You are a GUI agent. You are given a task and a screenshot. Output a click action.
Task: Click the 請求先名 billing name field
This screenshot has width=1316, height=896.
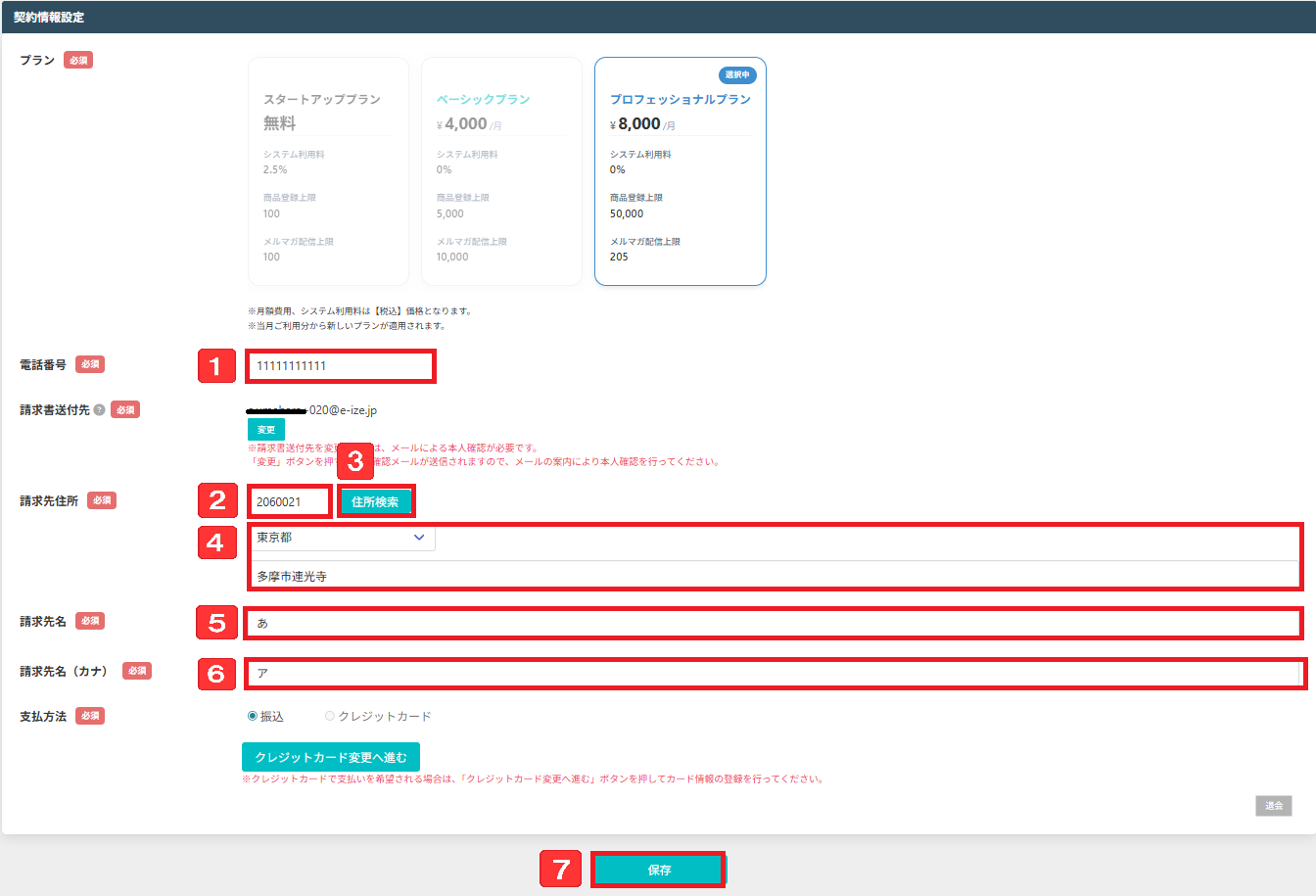pos(774,623)
